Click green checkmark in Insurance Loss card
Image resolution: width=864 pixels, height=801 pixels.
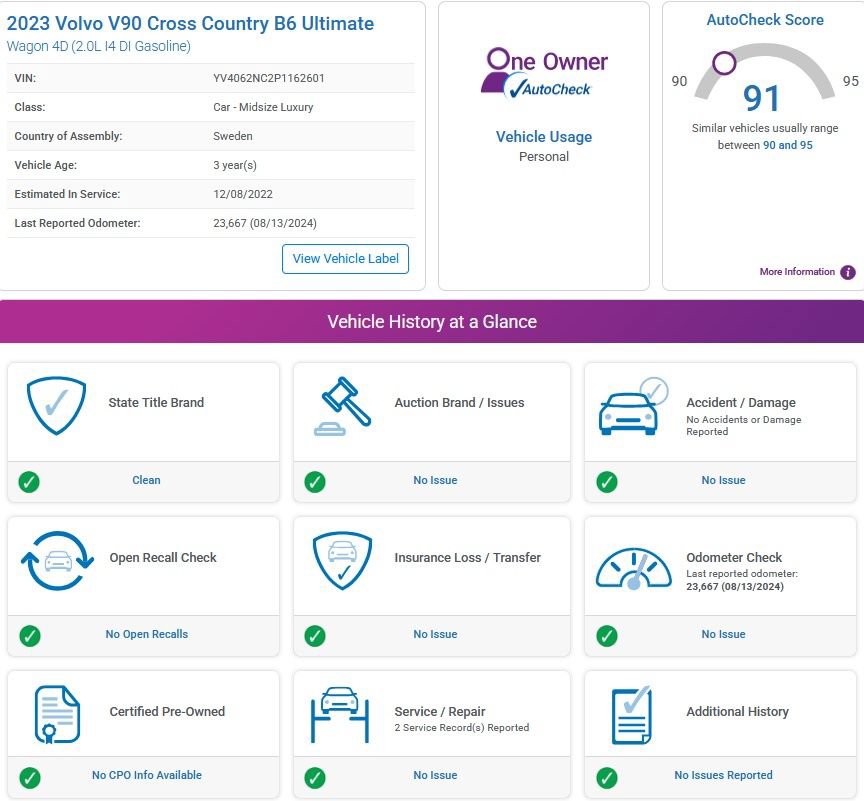point(315,636)
